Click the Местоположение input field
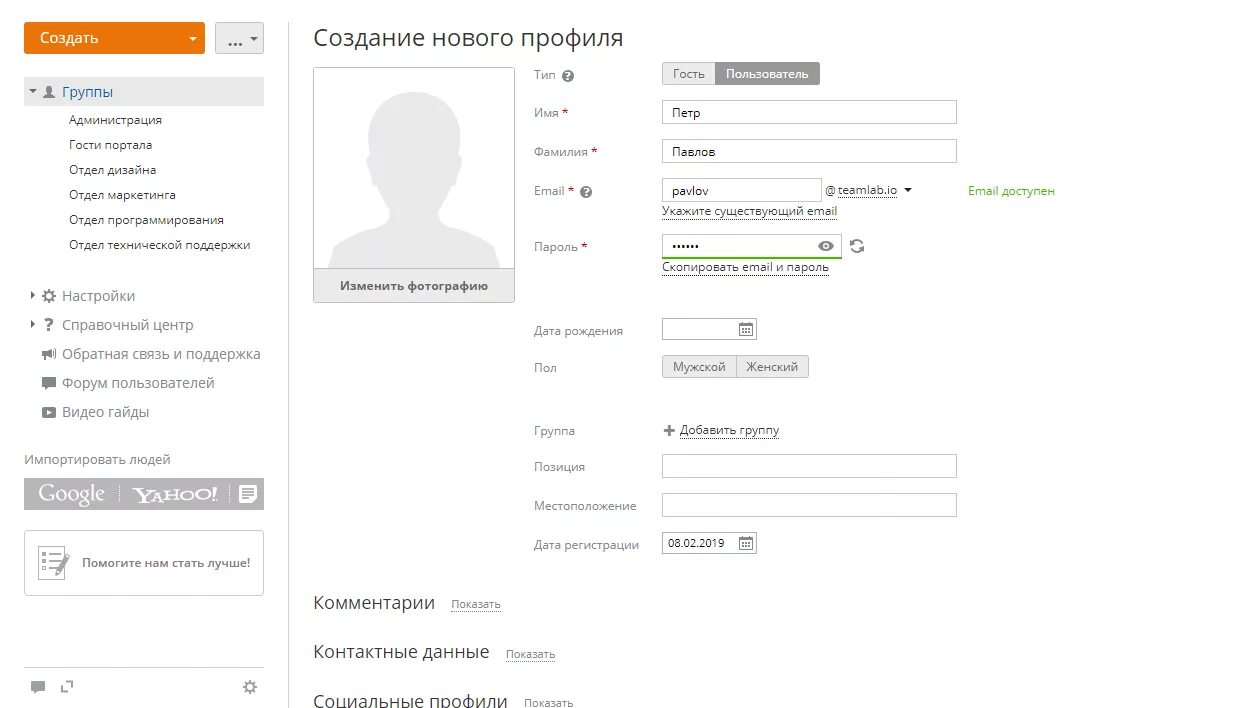This screenshot has width=1240, height=708. pos(809,505)
